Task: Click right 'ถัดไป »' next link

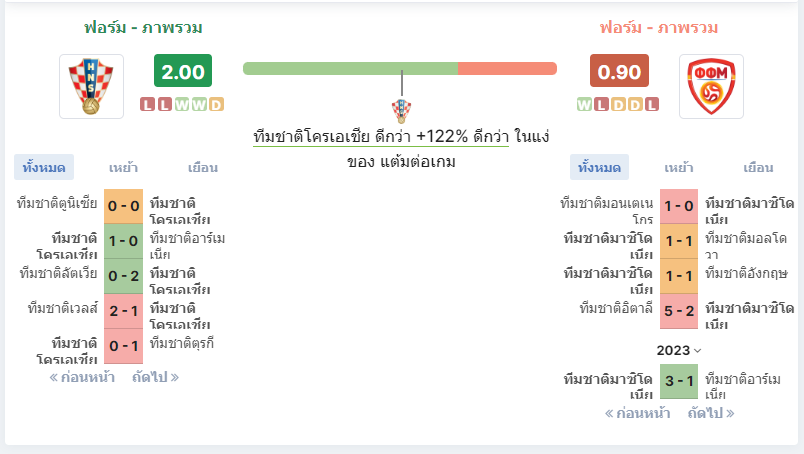Action: [x=711, y=412]
